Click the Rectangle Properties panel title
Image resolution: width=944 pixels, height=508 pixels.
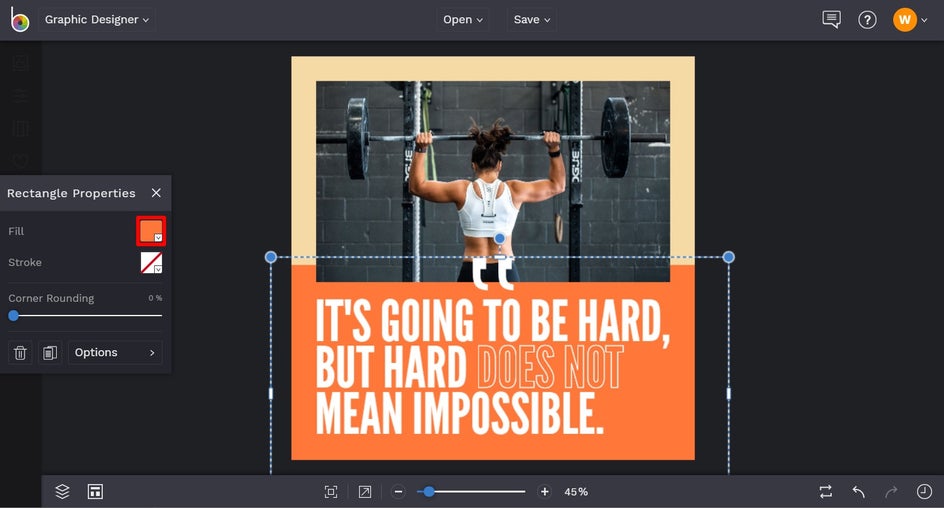tap(71, 193)
